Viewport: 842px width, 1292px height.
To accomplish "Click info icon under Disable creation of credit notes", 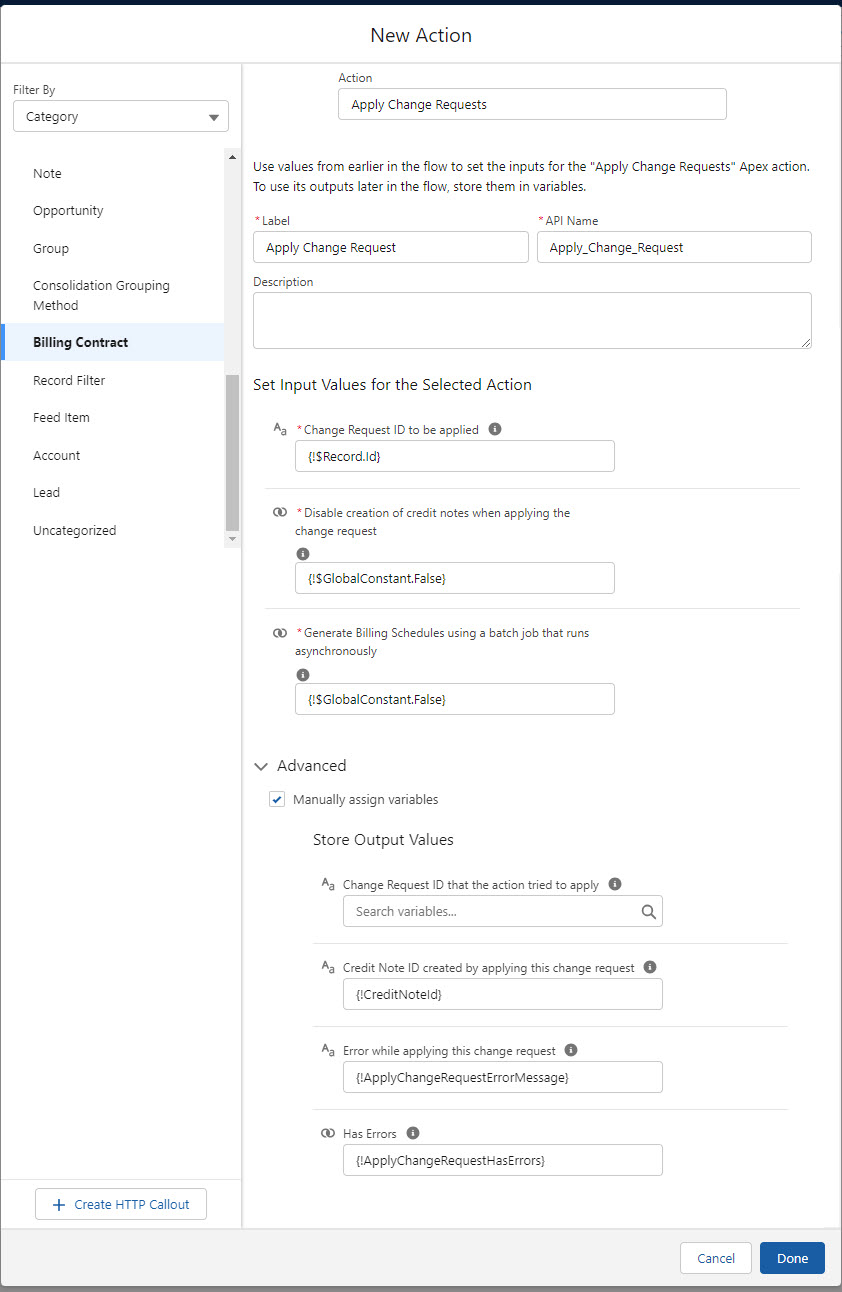I will 303,553.
